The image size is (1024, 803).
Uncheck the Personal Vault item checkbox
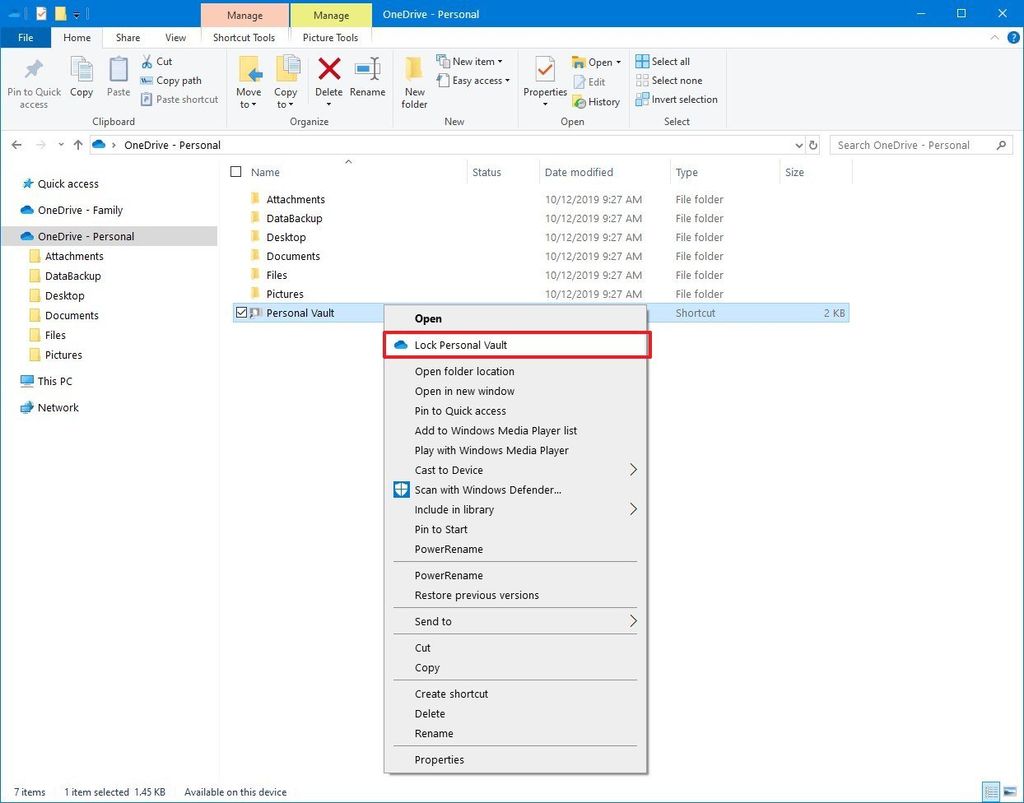(x=241, y=312)
